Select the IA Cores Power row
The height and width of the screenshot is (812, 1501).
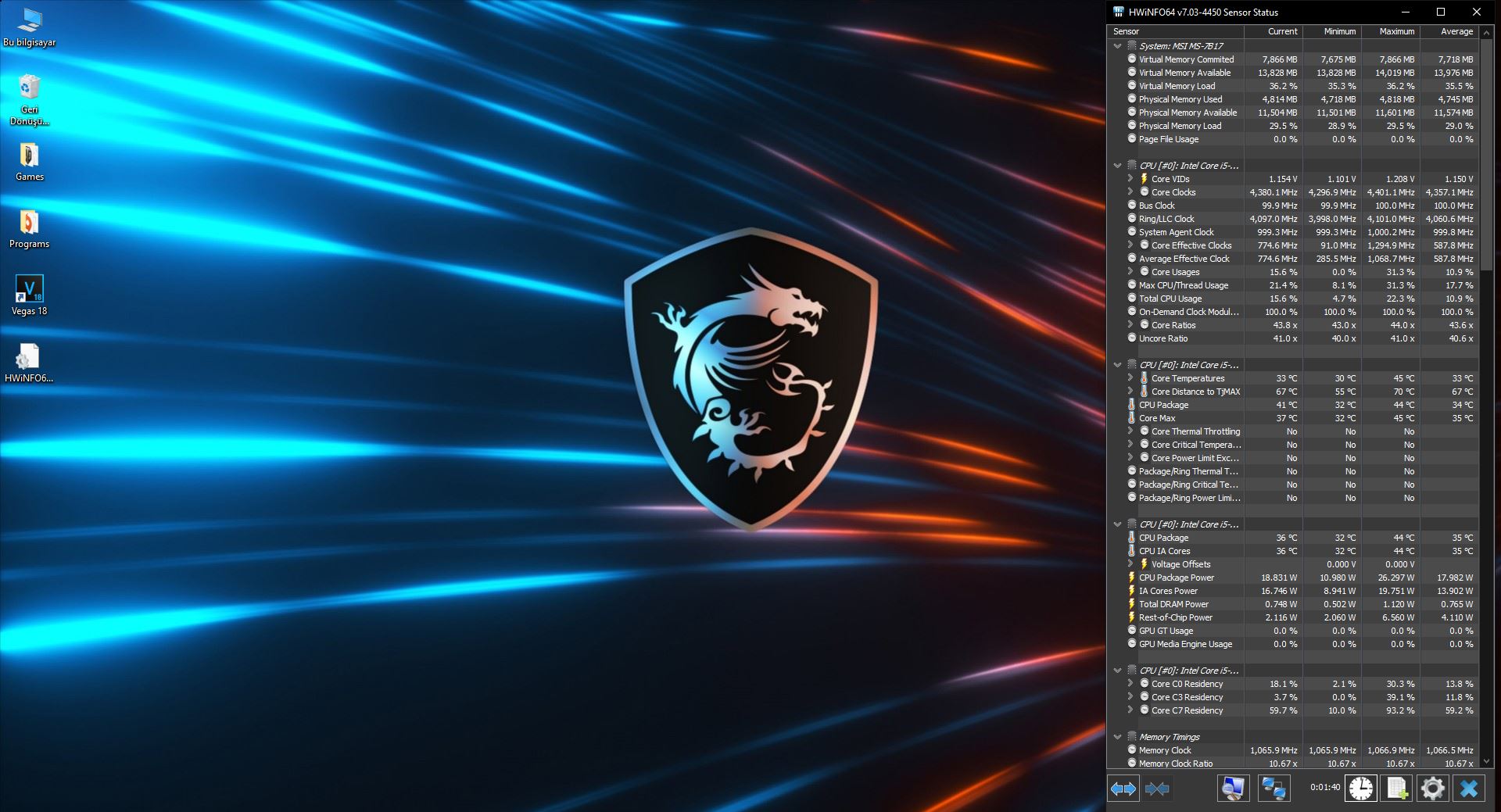[x=1293, y=591]
